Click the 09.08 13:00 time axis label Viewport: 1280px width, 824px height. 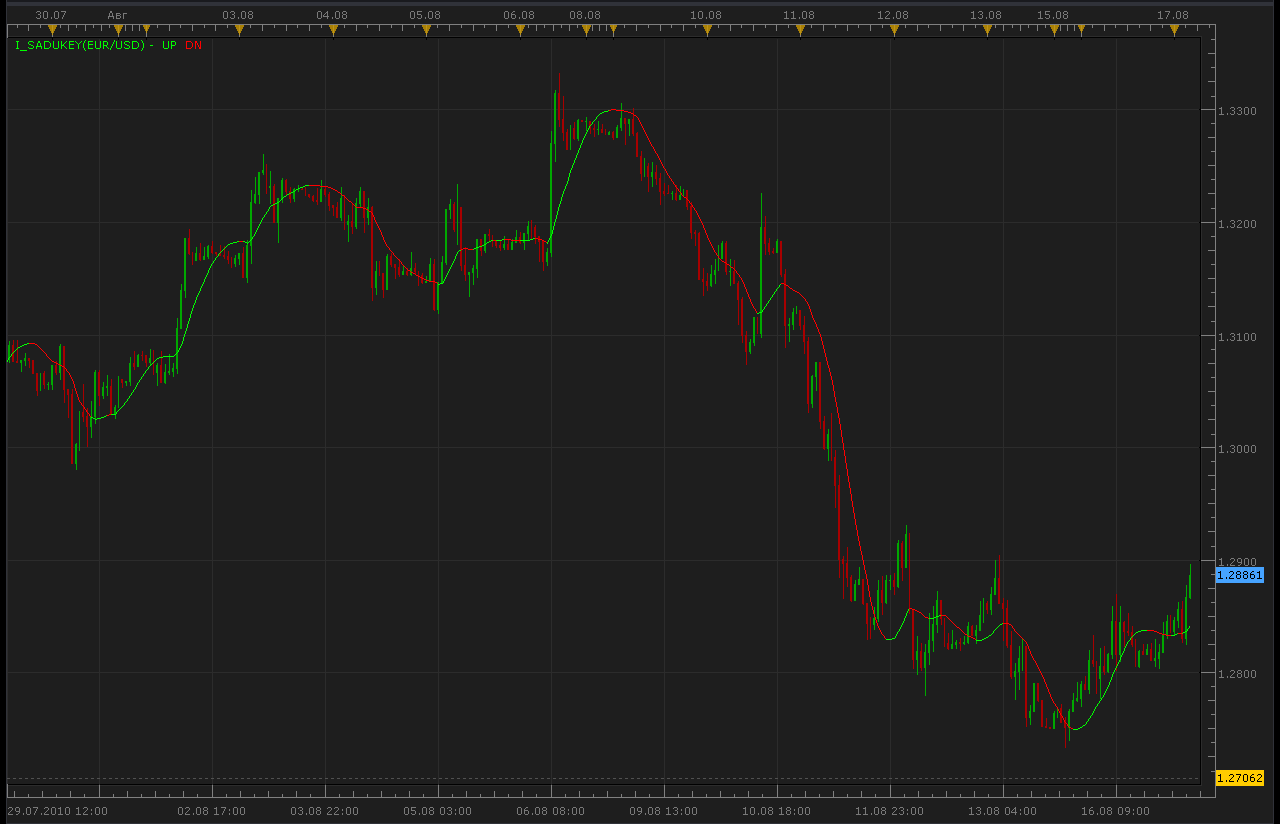coord(664,810)
